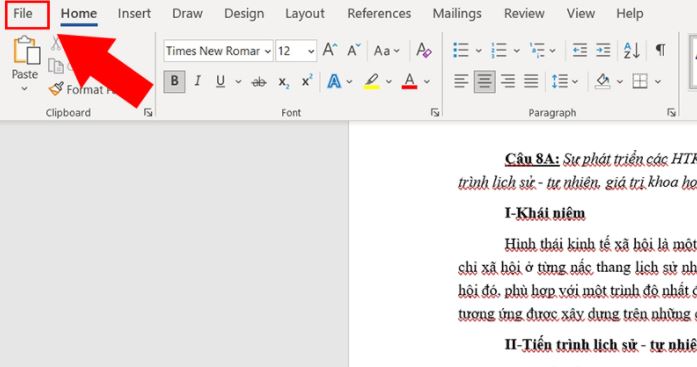This screenshot has height=367, width=697.
Task: Toggle Superscript formatting
Action: click(x=307, y=81)
